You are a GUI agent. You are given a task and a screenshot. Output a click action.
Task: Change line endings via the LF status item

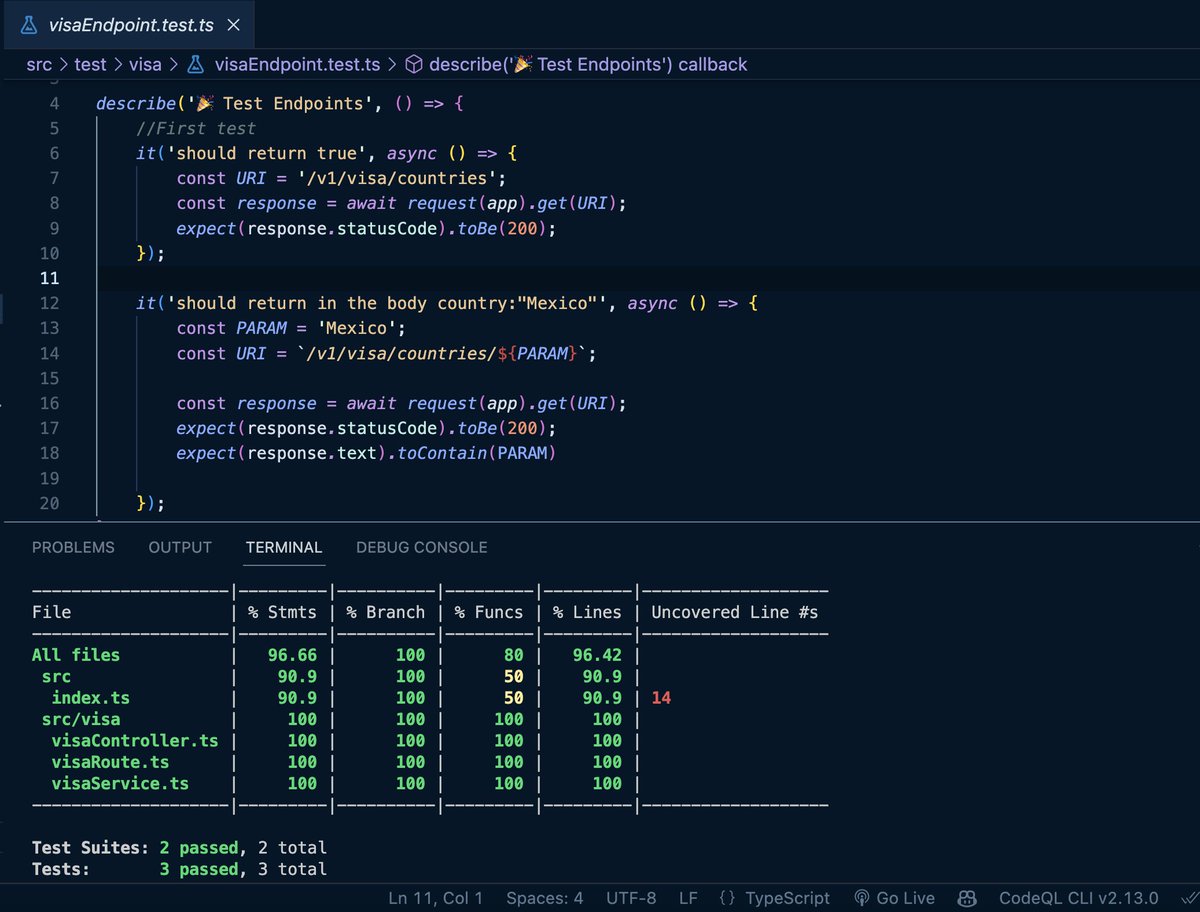(x=688, y=898)
